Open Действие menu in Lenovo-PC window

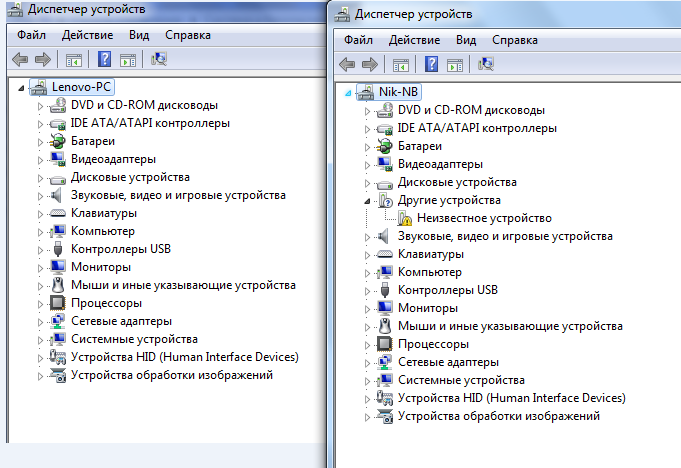tap(87, 35)
